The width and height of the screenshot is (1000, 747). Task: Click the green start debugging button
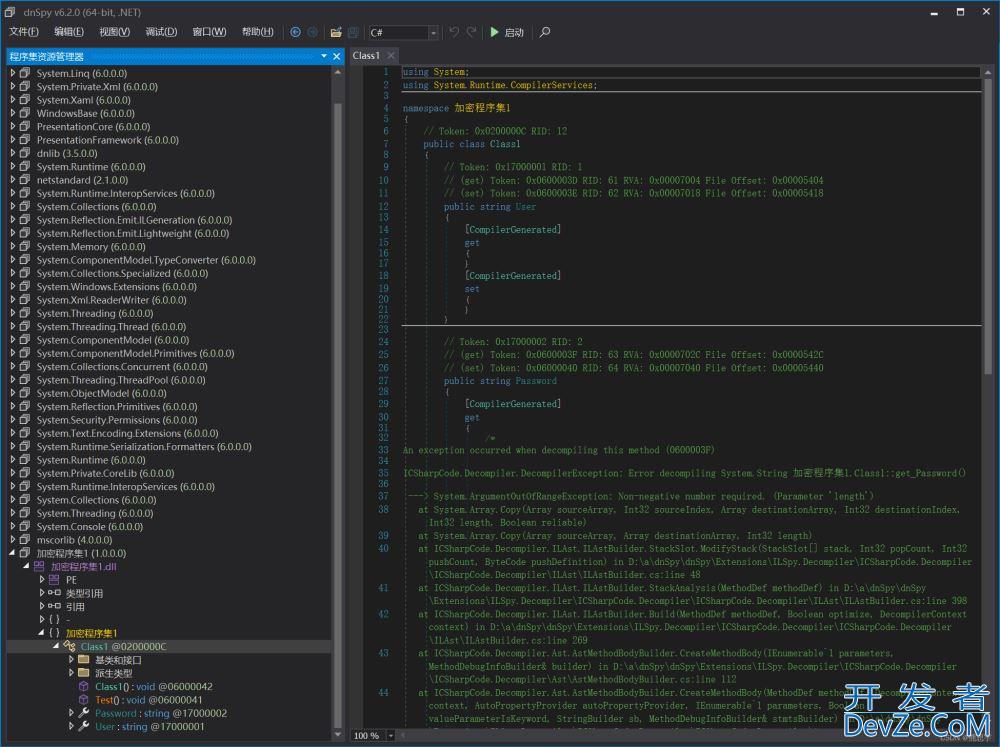point(507,32)
